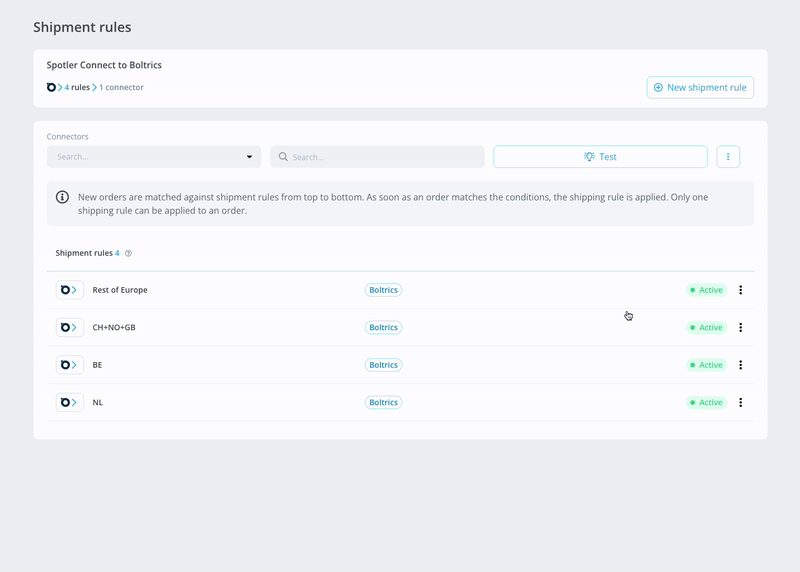Click the Active status of Rest of Europe
The height and width of the screenshot is (572, 800).
click(x=706, y=290)
